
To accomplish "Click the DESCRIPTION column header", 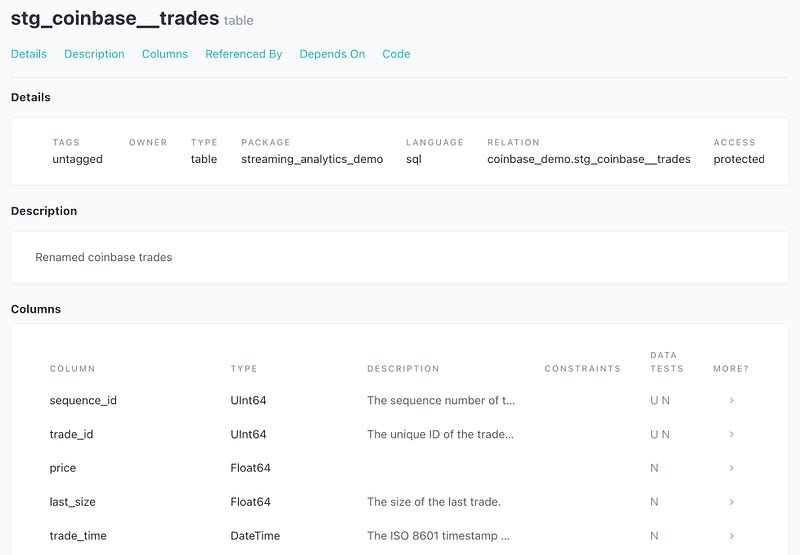I will click(403, 368).
